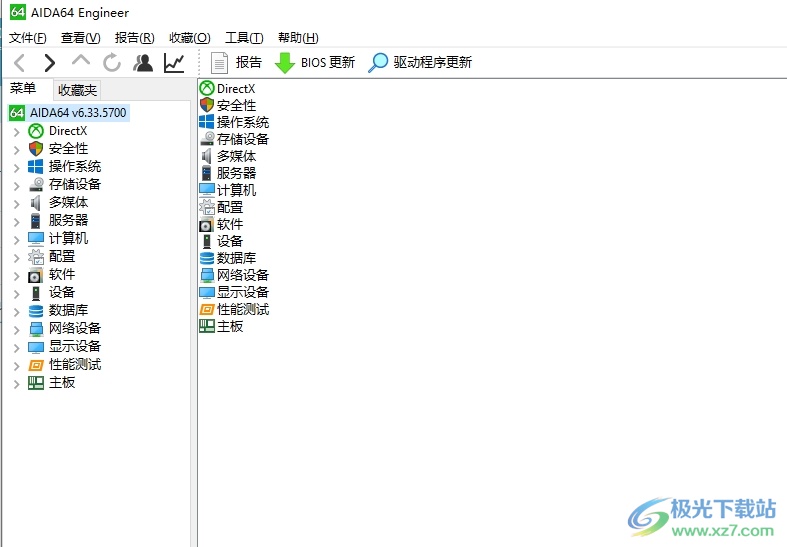This screenshot has height=547, width=787.
Task: Expand the 操作系统 tree node
Action: (17, 168)
